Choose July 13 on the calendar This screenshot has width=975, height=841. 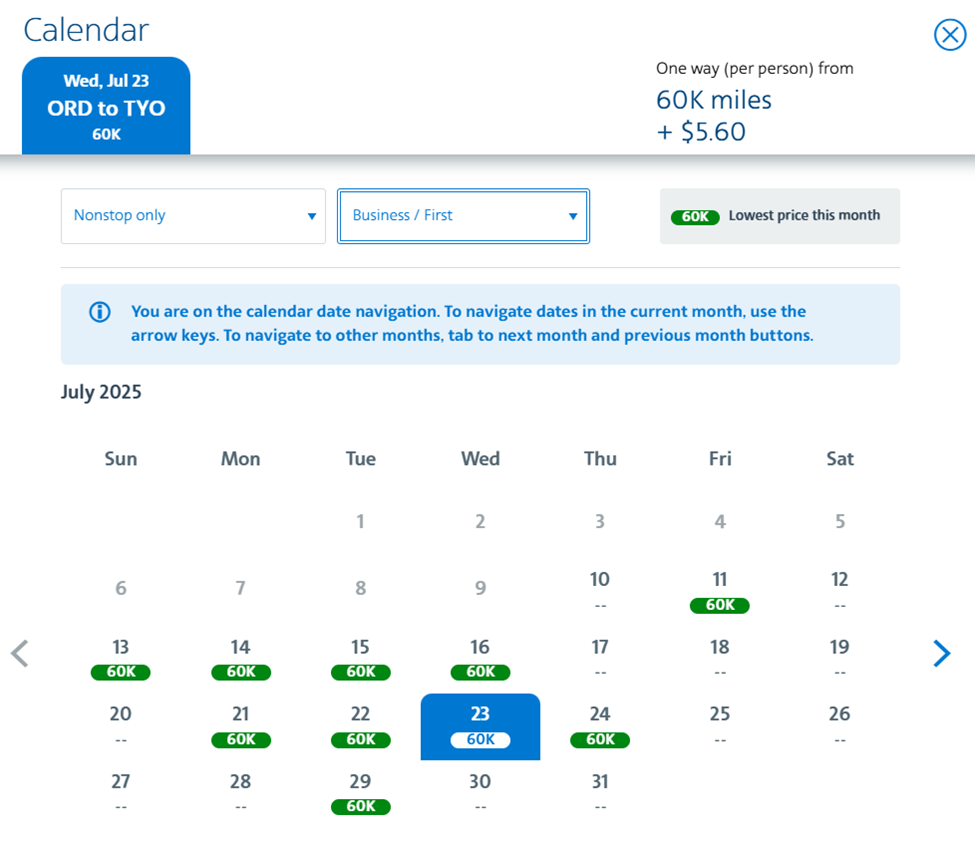click(121, 658)
